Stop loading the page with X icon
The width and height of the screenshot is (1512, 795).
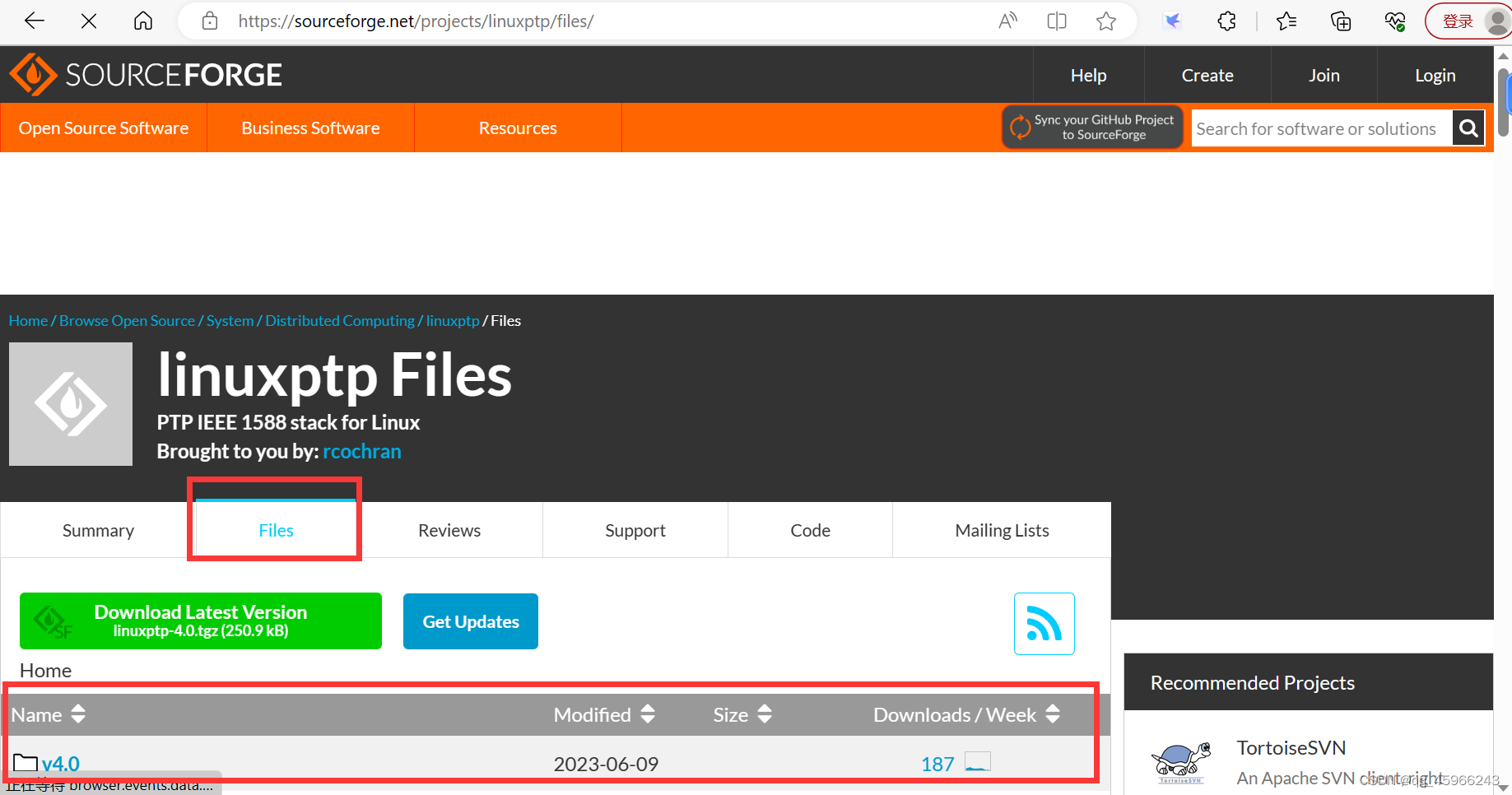pos(89,21)
